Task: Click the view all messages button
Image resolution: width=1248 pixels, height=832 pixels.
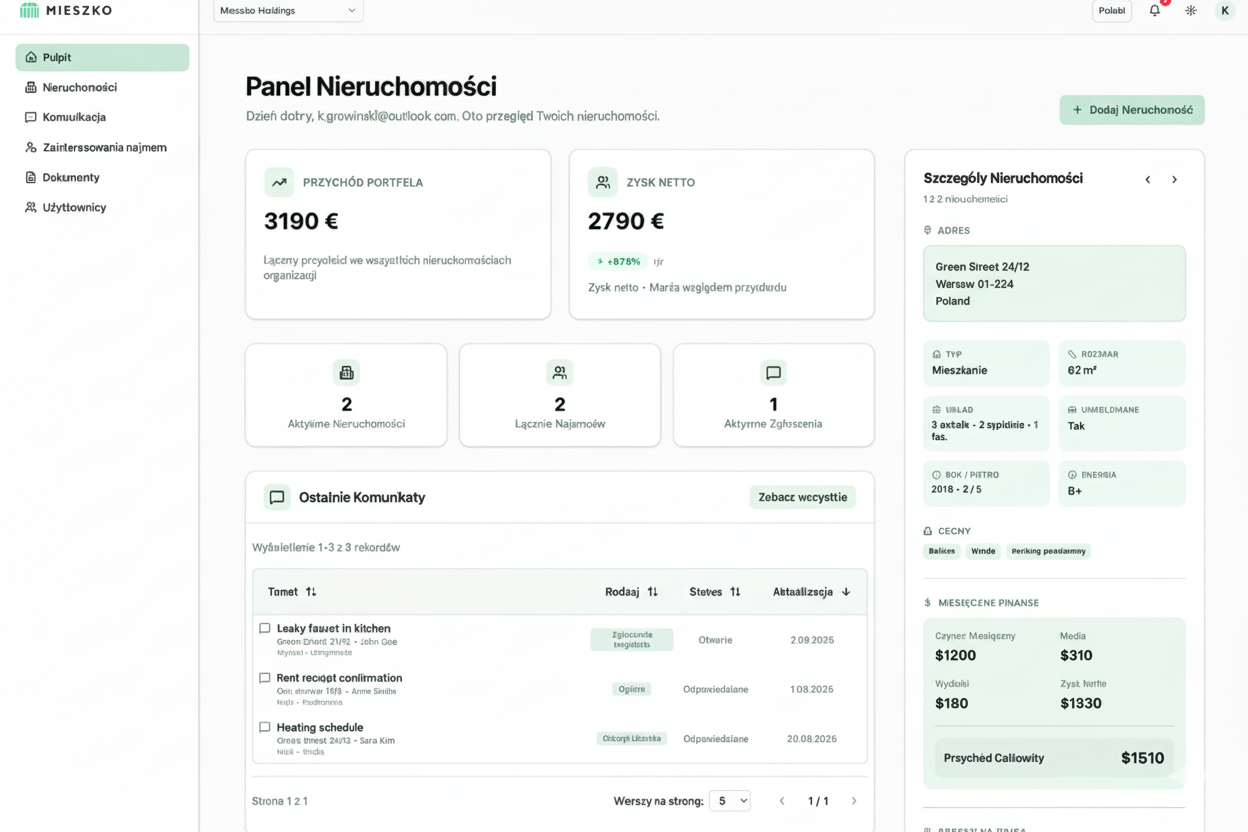Action: pyautogui.click(x=802, y=497)
